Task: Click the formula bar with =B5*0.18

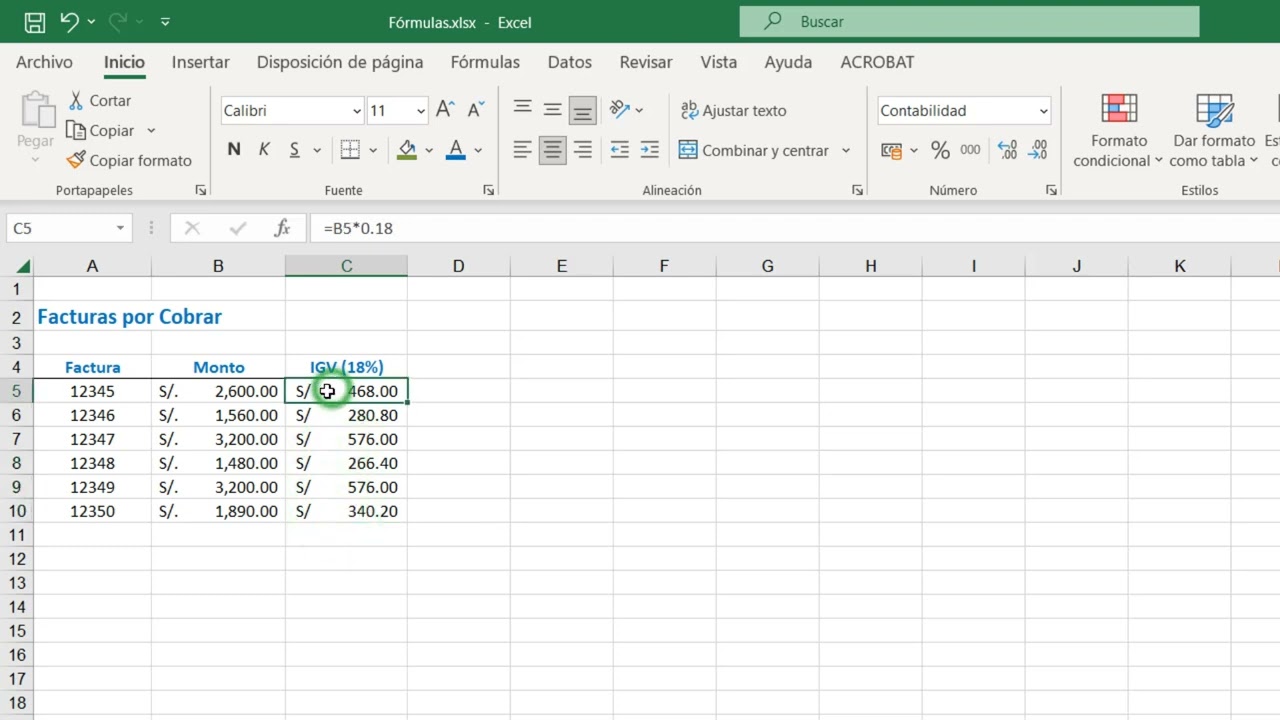Action: click(x=795, y=228)
